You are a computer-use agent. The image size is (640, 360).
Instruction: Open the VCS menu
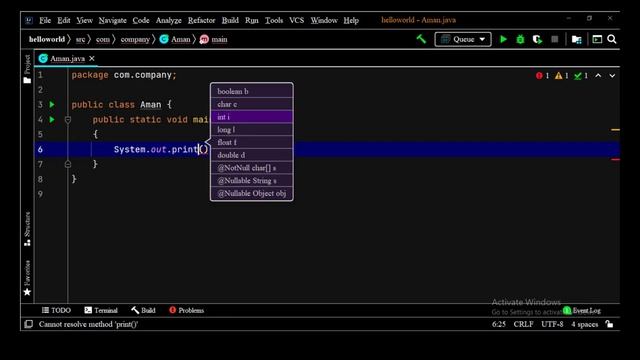coord(296,20)
